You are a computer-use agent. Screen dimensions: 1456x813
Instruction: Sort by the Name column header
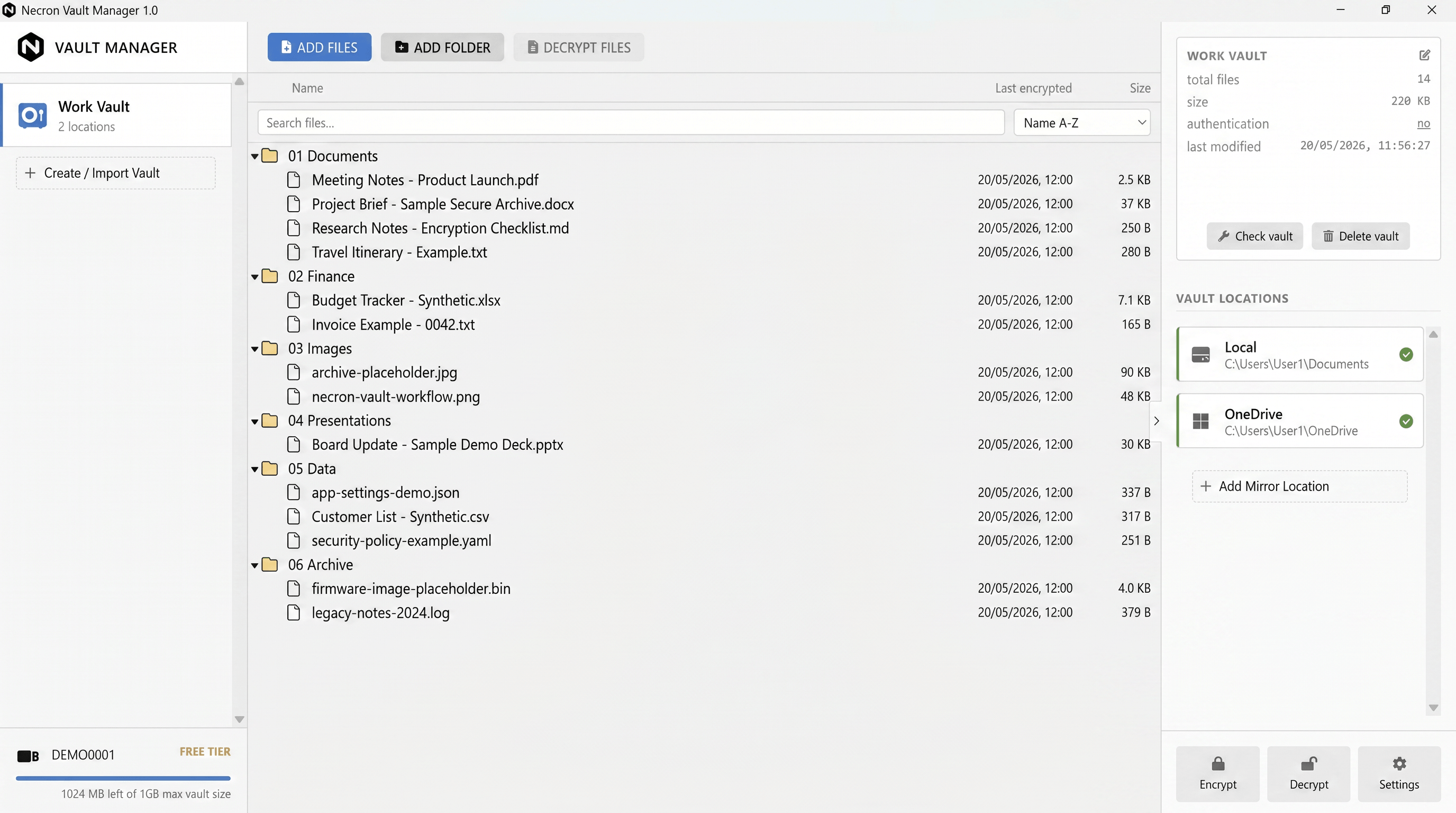tap(307, 88)
